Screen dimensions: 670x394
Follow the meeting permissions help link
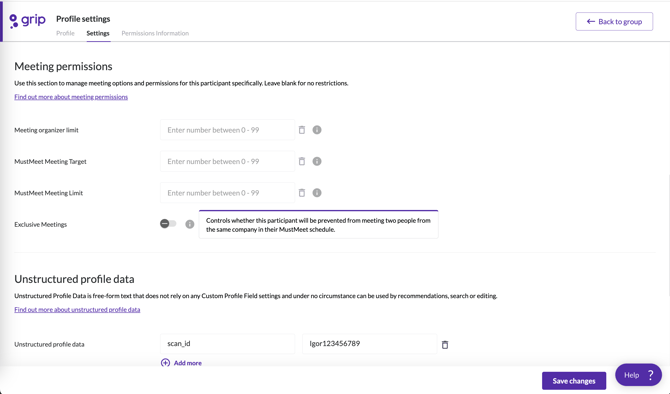tap(71, 97)
